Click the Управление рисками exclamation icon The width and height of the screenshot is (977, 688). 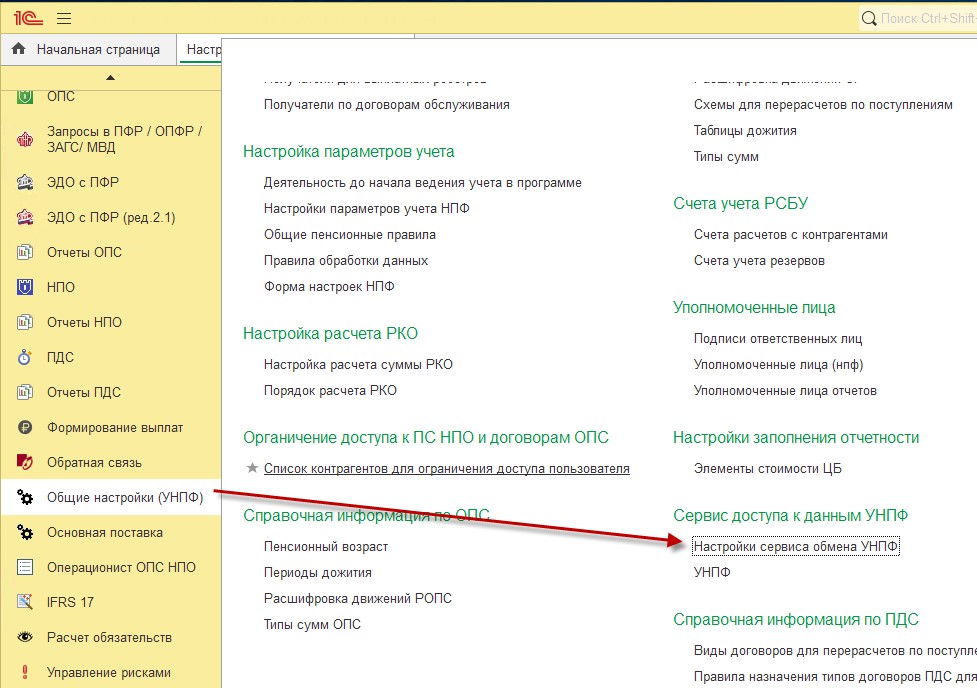[26, 672]
